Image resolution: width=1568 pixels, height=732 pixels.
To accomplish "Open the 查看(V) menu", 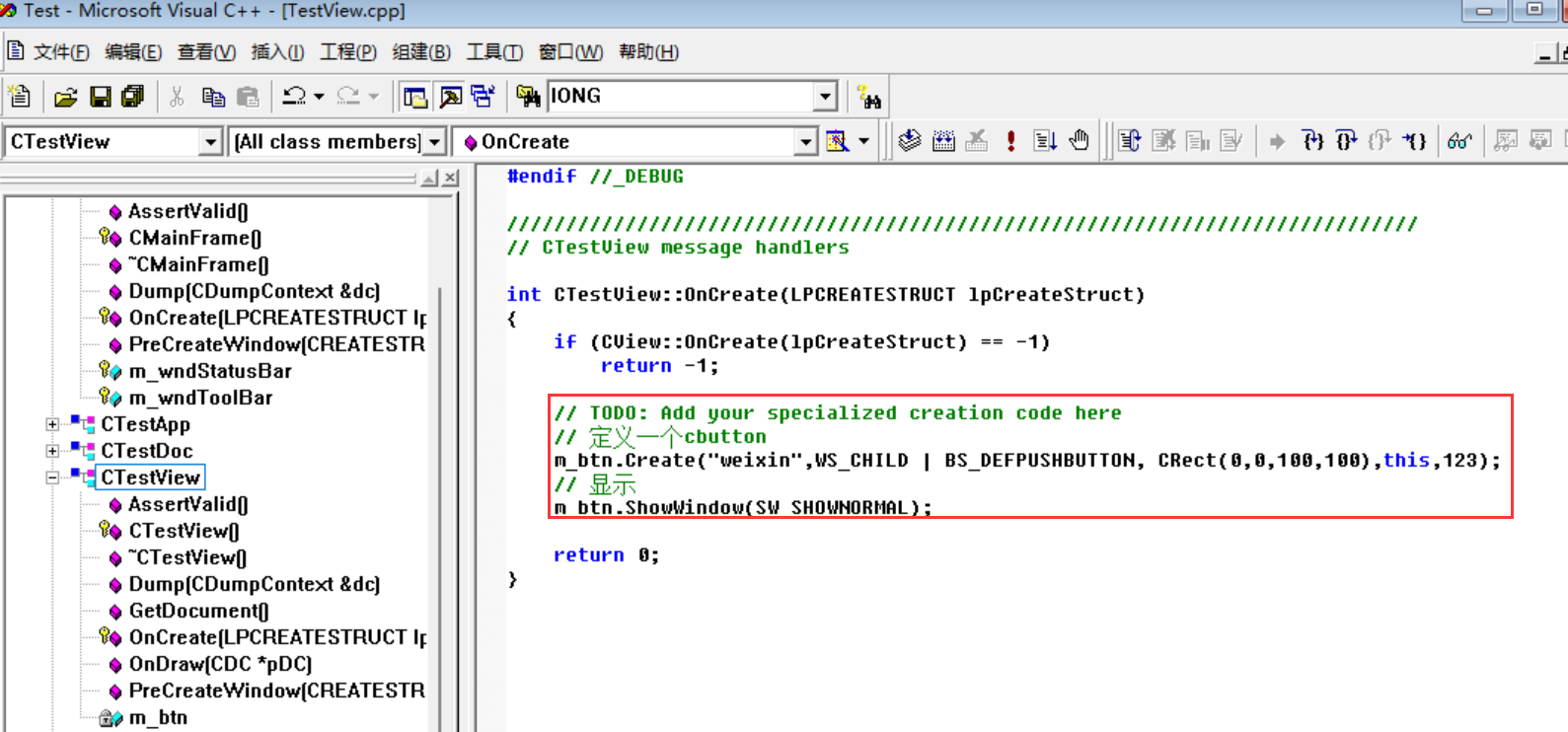I will (x=206, y=52).
